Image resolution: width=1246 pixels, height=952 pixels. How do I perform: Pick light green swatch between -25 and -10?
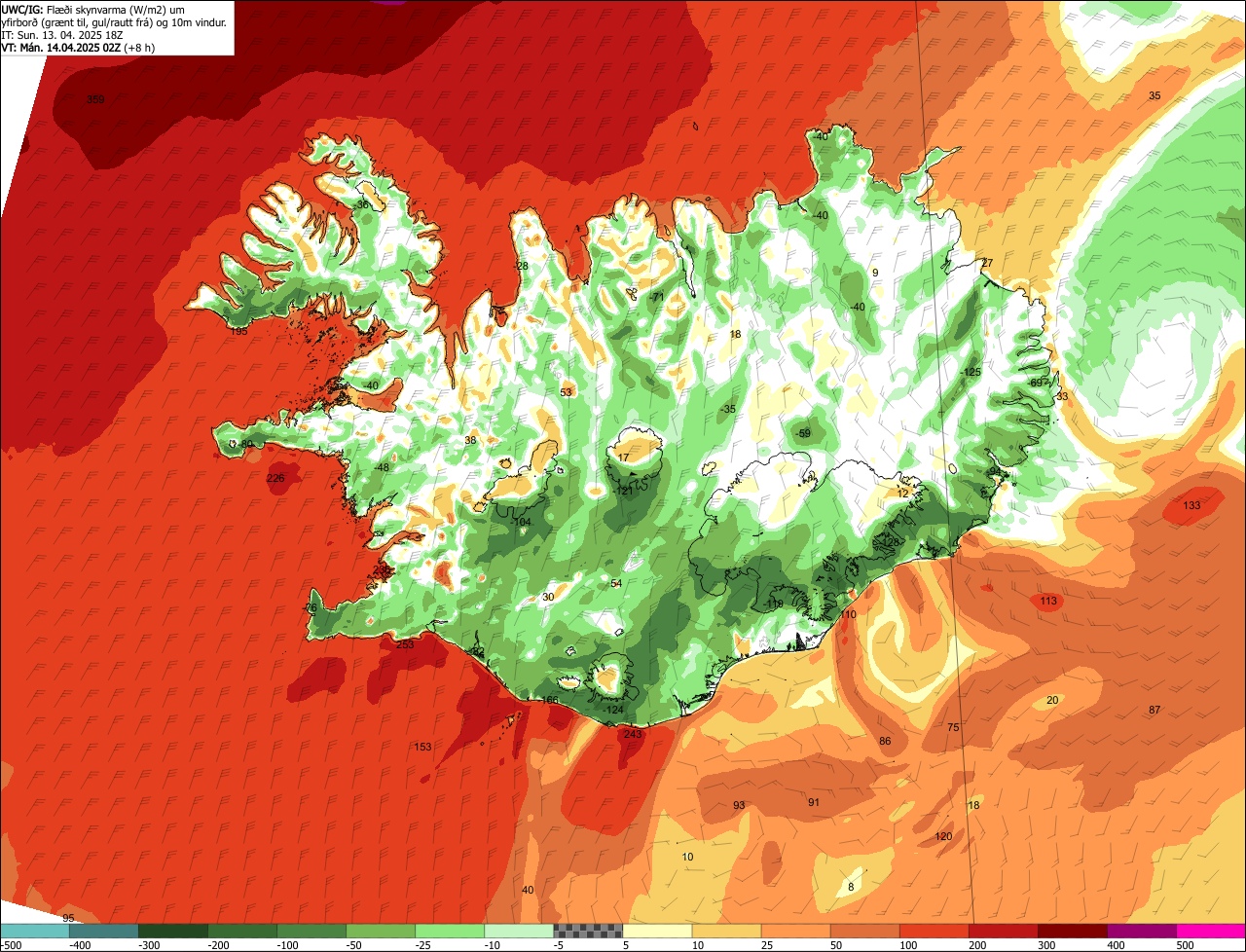click(x=450, y=931)
